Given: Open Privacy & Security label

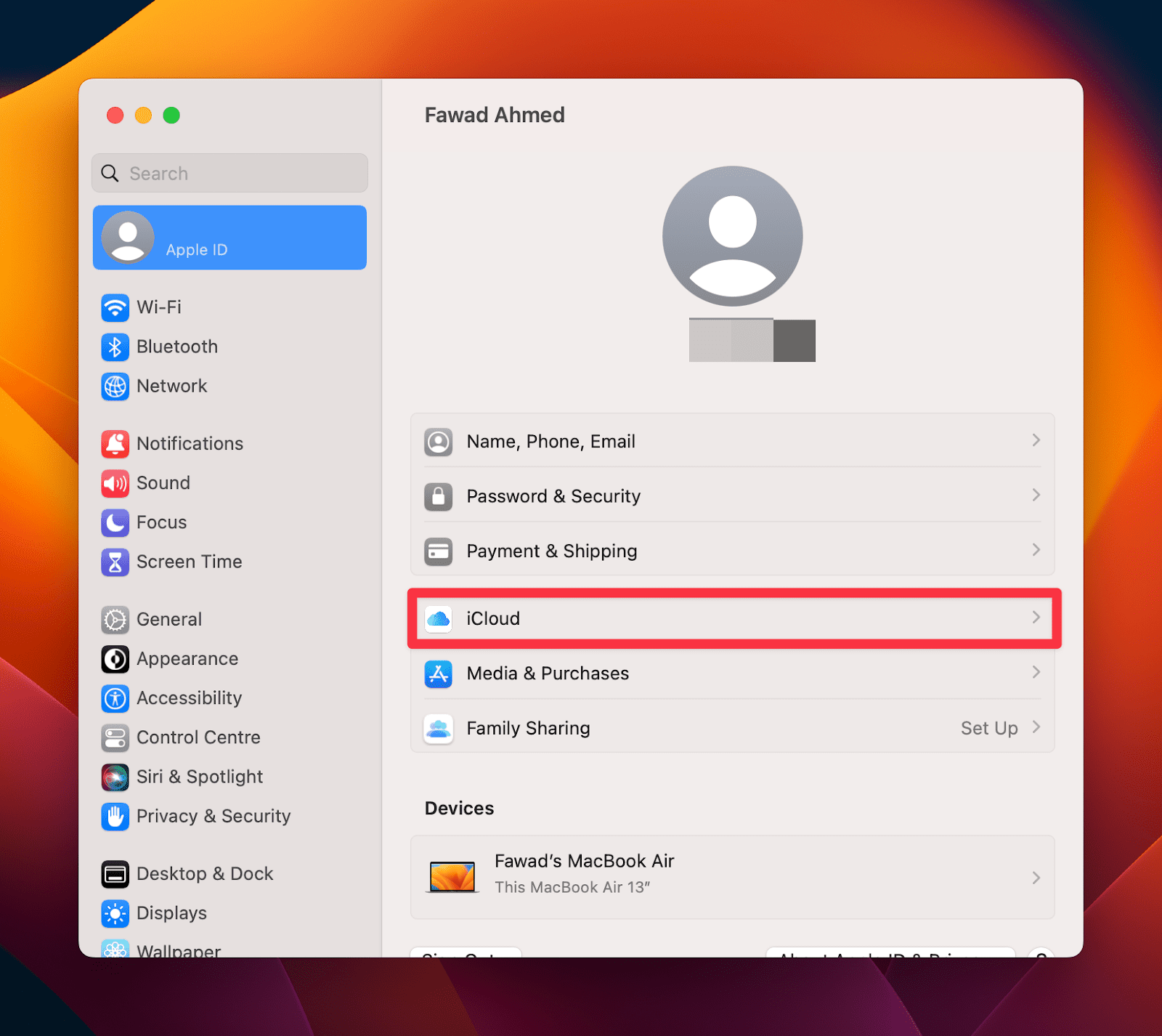Looking at the screenshot, I should pyautogui.click(x=214, y=817).
